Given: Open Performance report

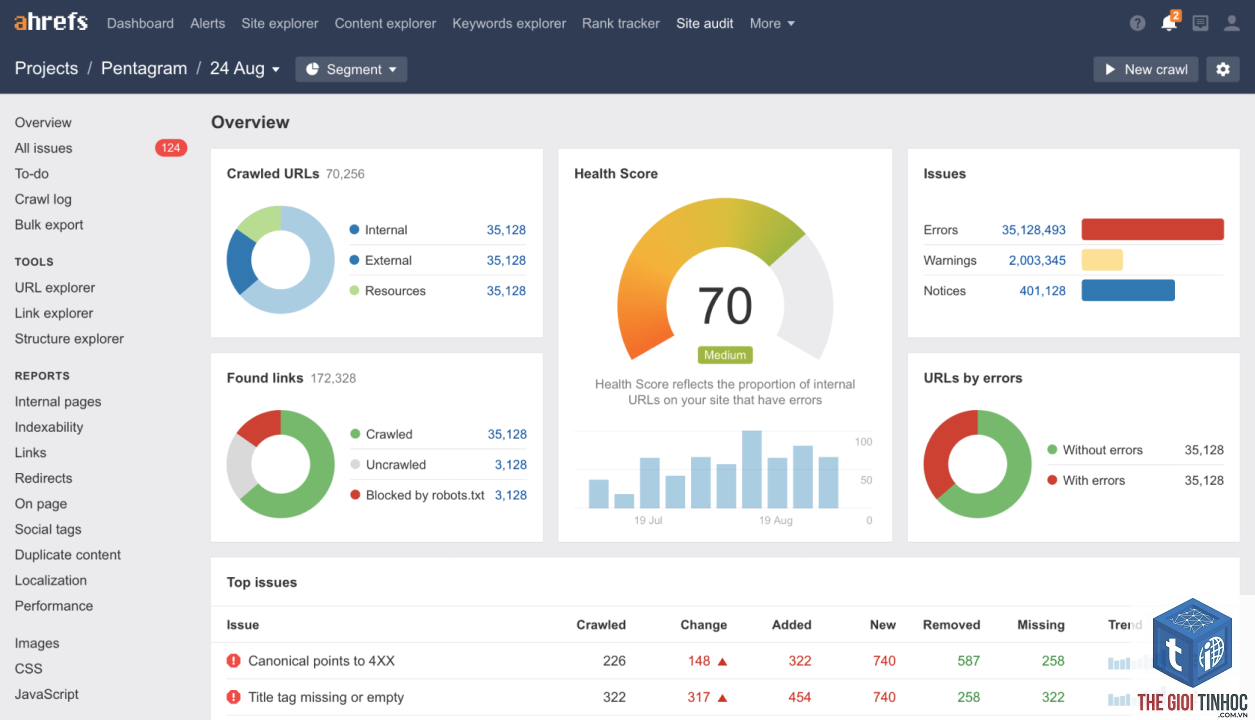Looking at the screenshot, I should point(54,606).
